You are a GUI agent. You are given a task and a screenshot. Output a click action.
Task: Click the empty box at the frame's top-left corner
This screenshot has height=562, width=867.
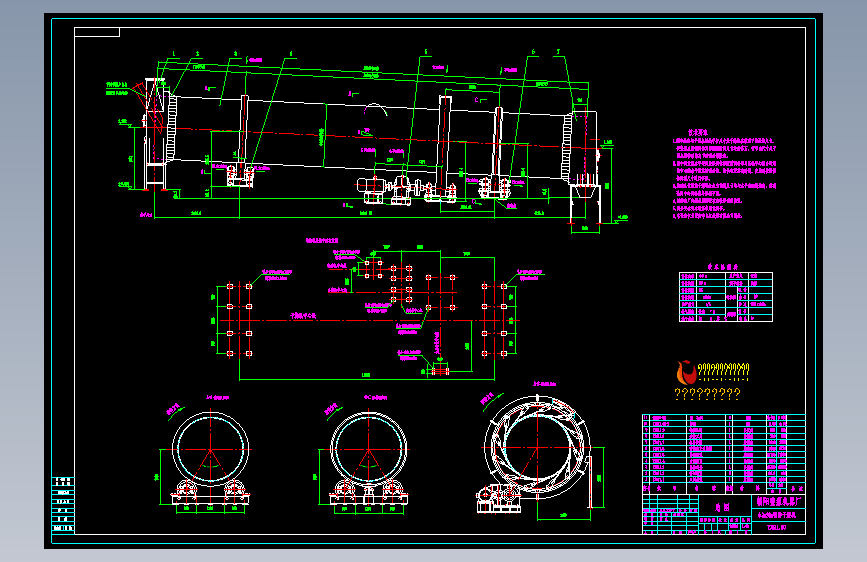[x=97, y=32]
